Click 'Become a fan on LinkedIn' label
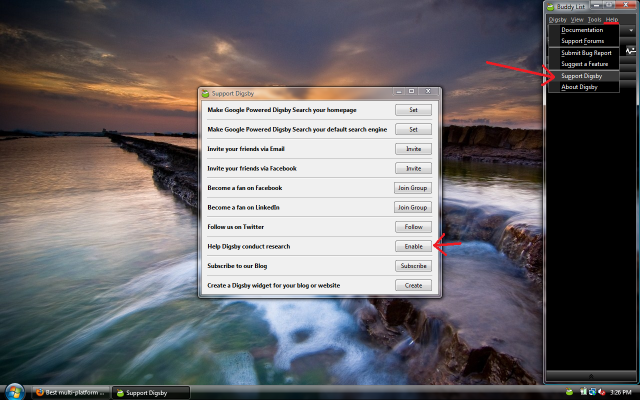Image resolution: width=640 pixels, height=400 pixels. [243, 207]
